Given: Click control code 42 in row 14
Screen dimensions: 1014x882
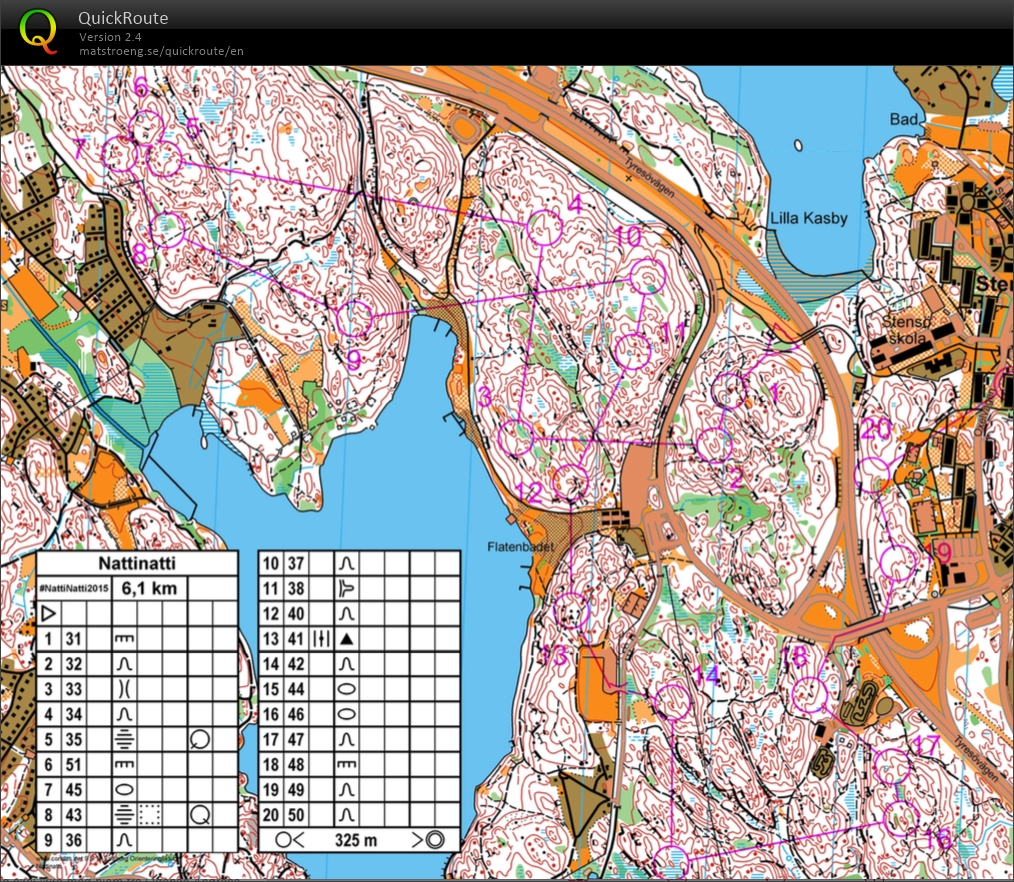Looking at the screenshot, I should tap(296, 664).
